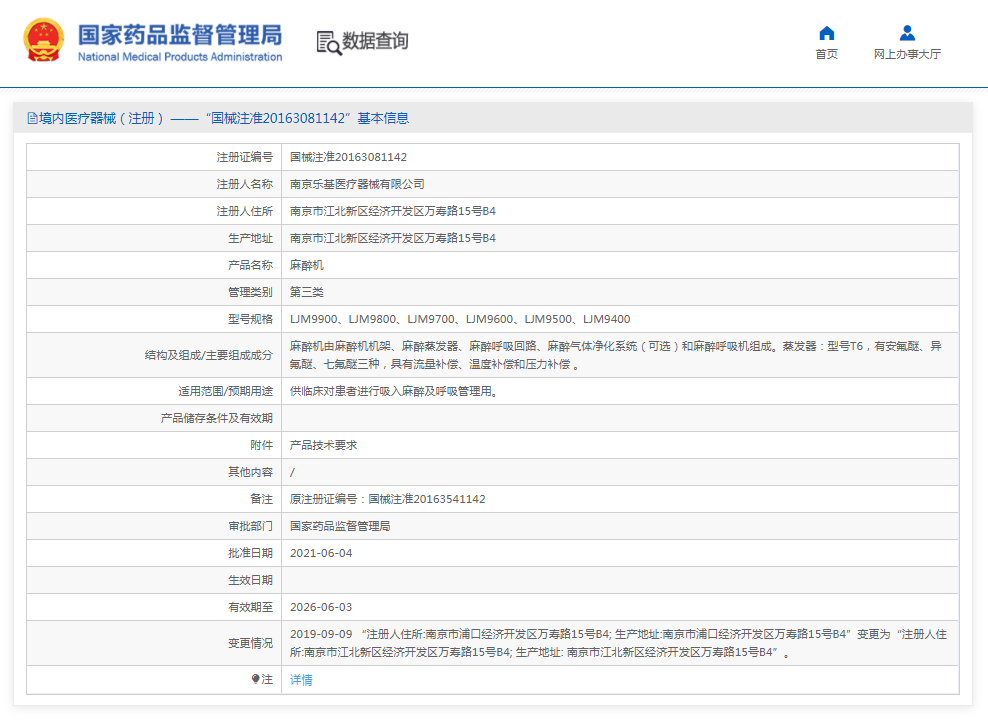Click registrant name 南京乐基医疗器械有限公司
Screen dimensions: 988x722
click(x=357, y=184)
